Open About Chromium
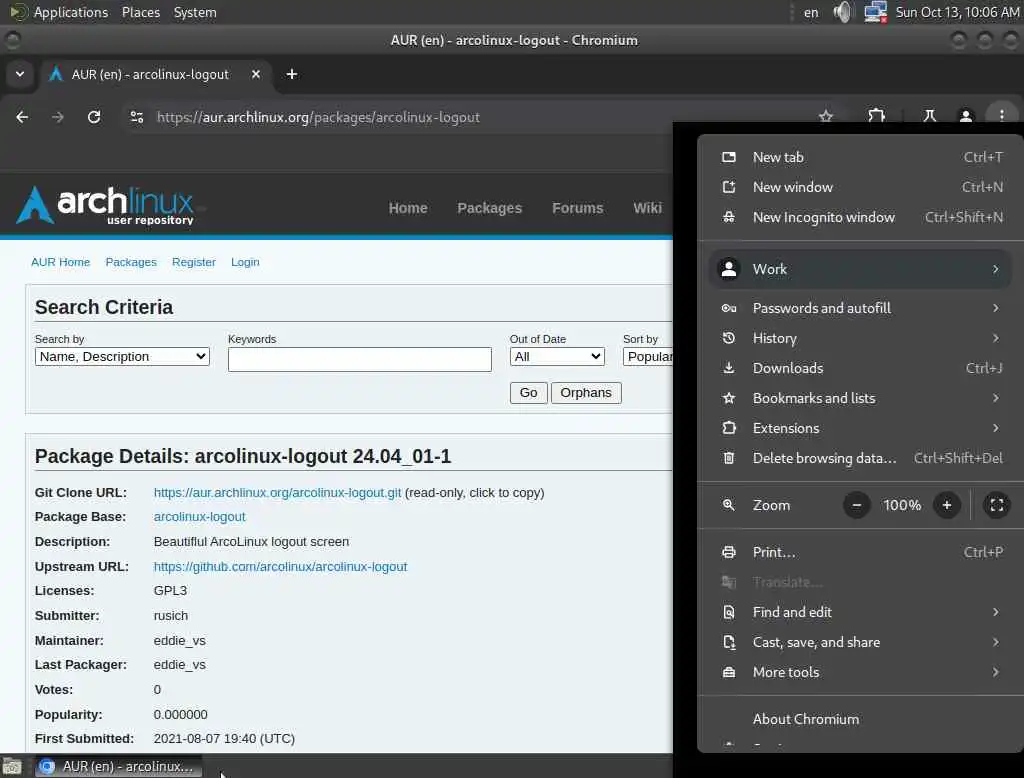The width and height of the screenshot is (1024, 778). click(861, 719)
